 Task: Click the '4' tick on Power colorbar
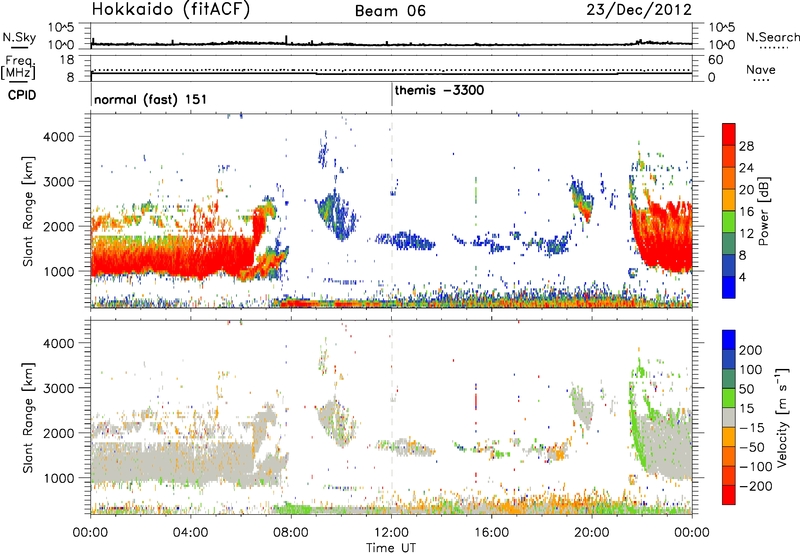pyautogui.click(x=743, y=277)
